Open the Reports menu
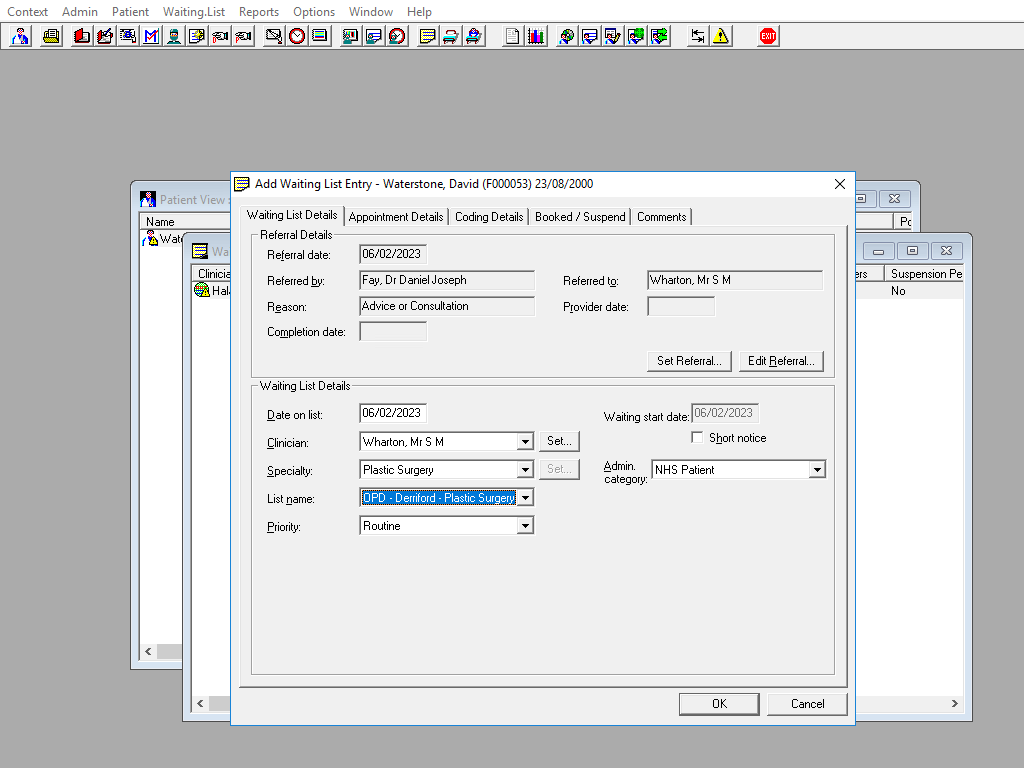 tap(259, 12)
